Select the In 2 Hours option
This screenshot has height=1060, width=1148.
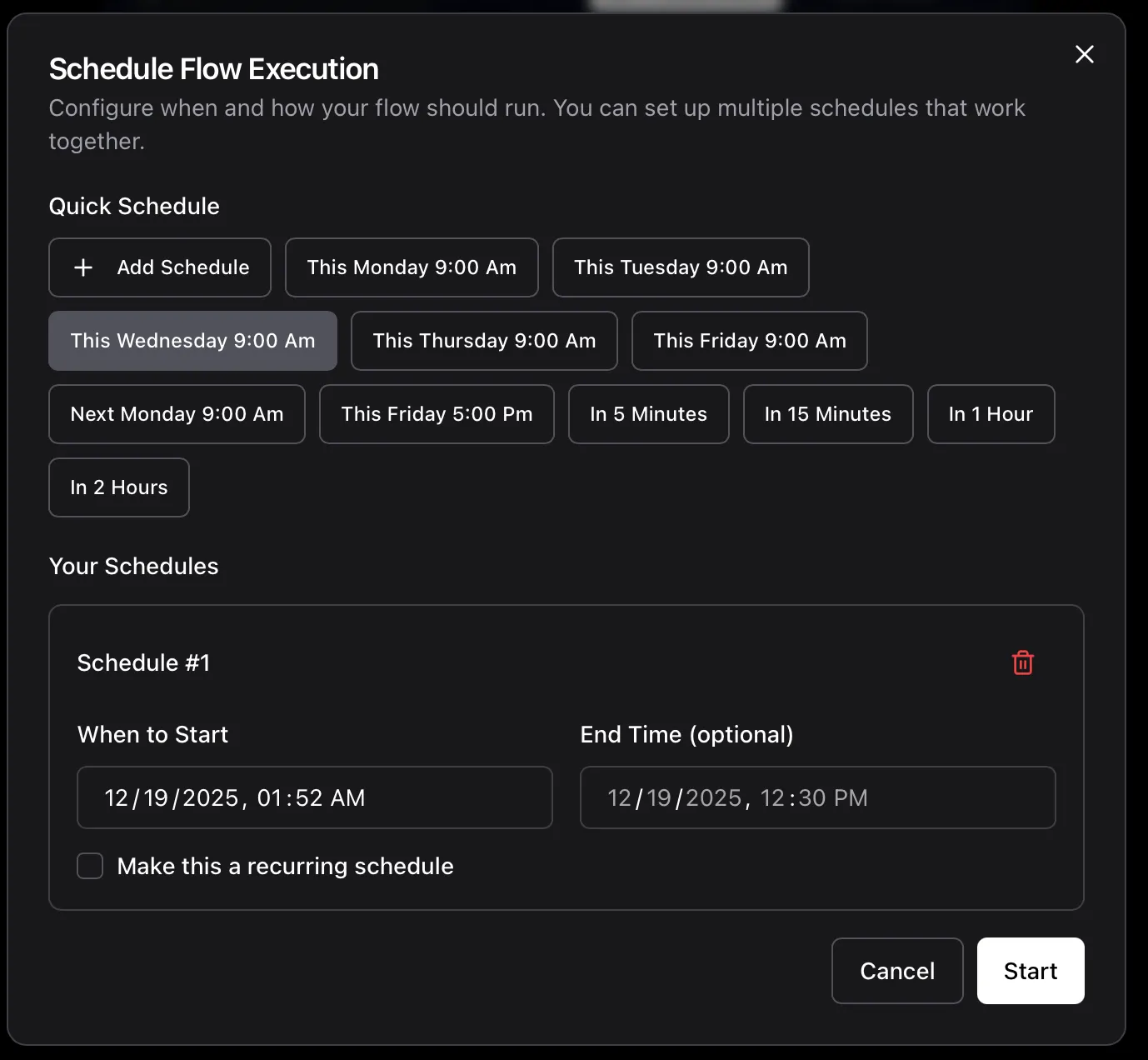(118, 487)
